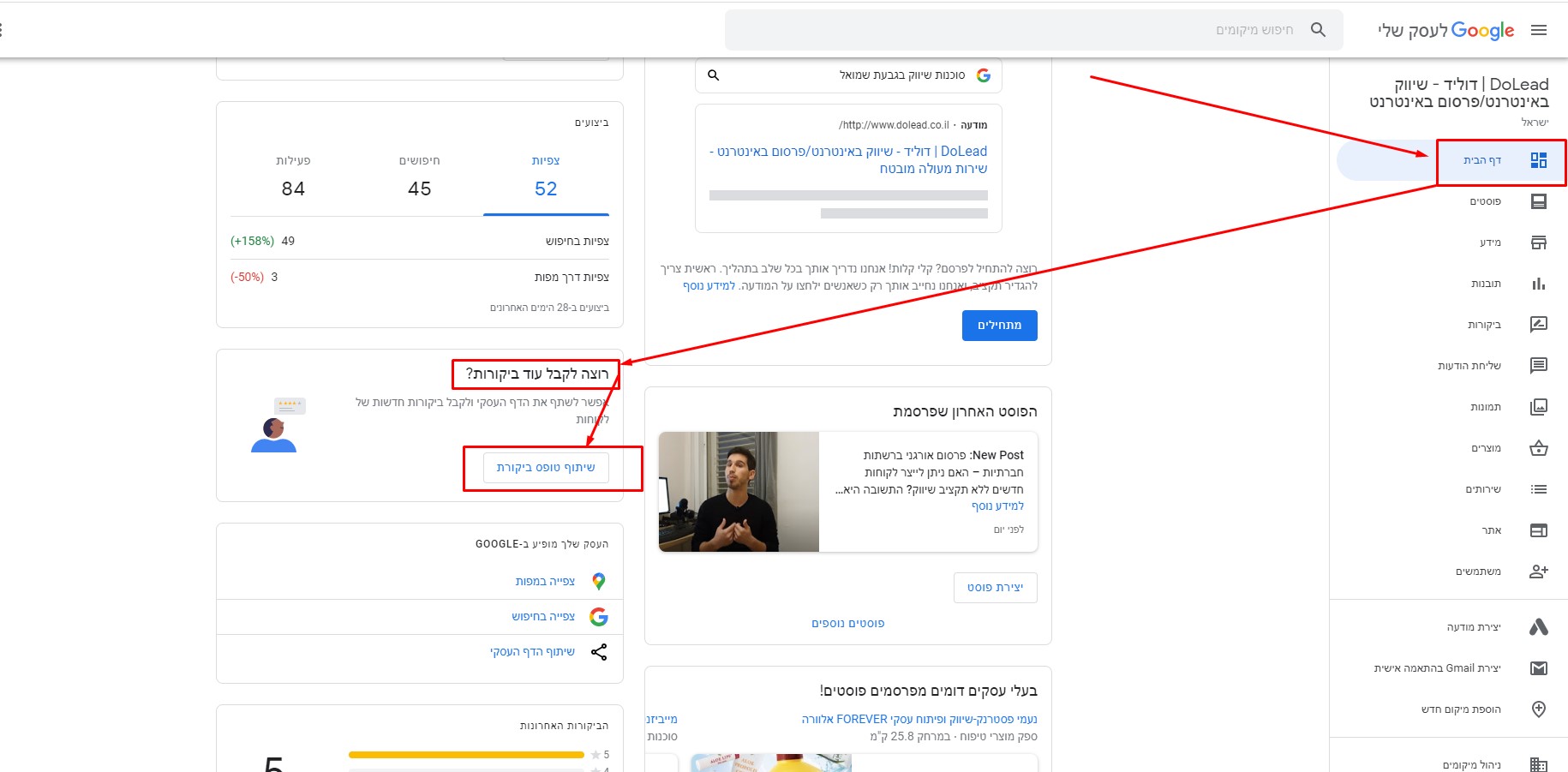The width and height of the screenshot is (1568, 772).
Task: Click the add location pin icon
Action: [1539, 709]
